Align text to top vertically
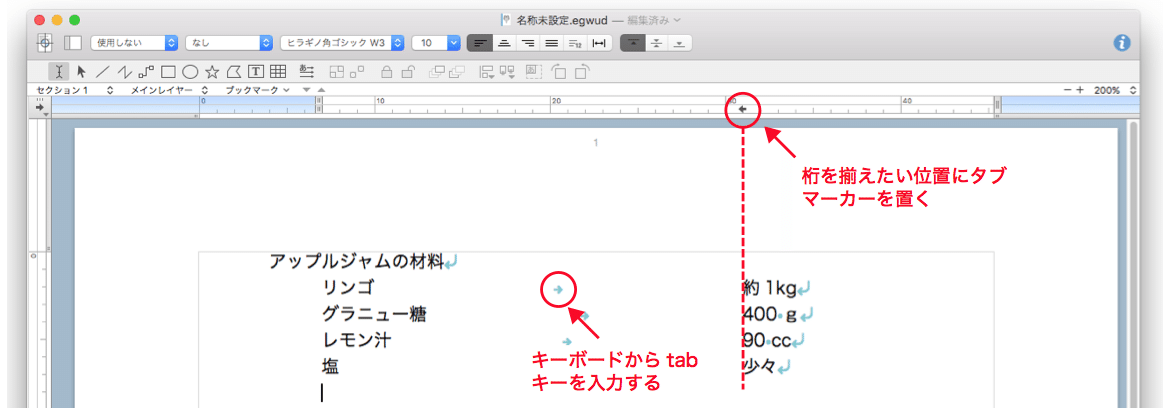The width and height of the screenshot is (1164, 408). pos(632,43)
